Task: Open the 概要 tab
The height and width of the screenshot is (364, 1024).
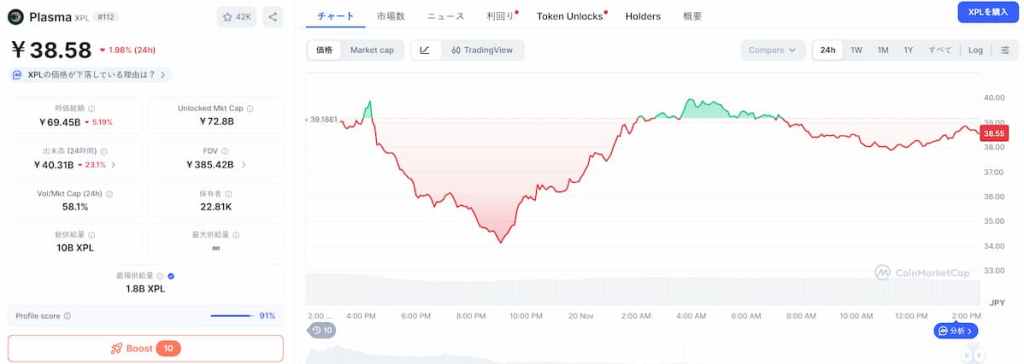Action: click(x=692, y=16)
